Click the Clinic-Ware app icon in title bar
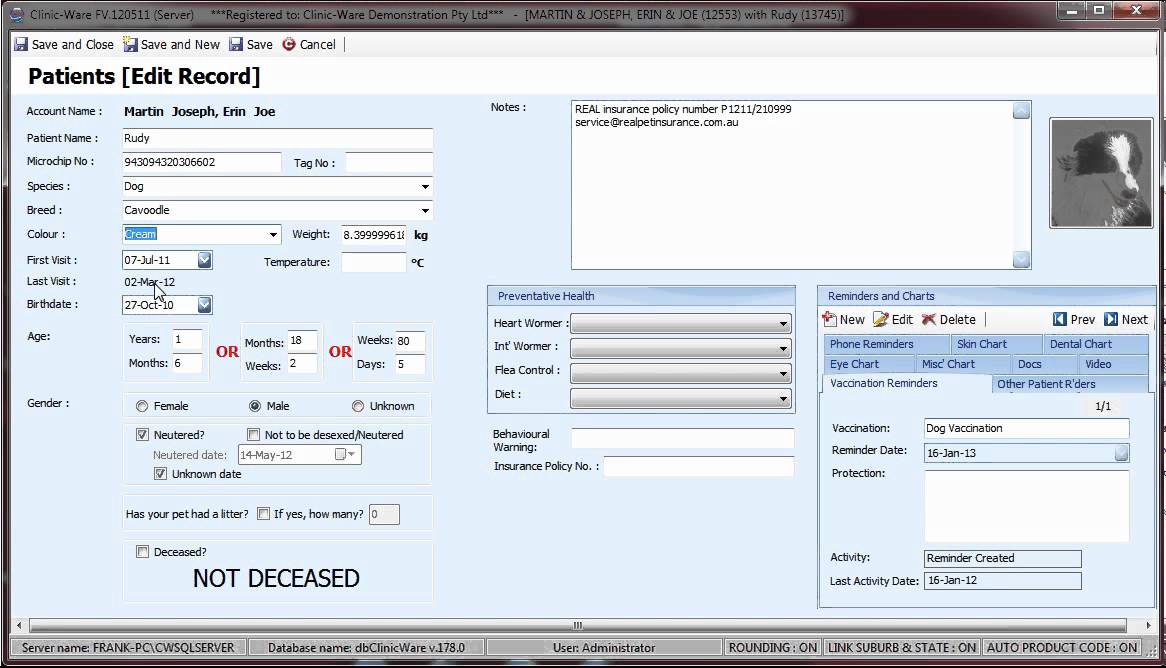 click(x=16, y=14)
